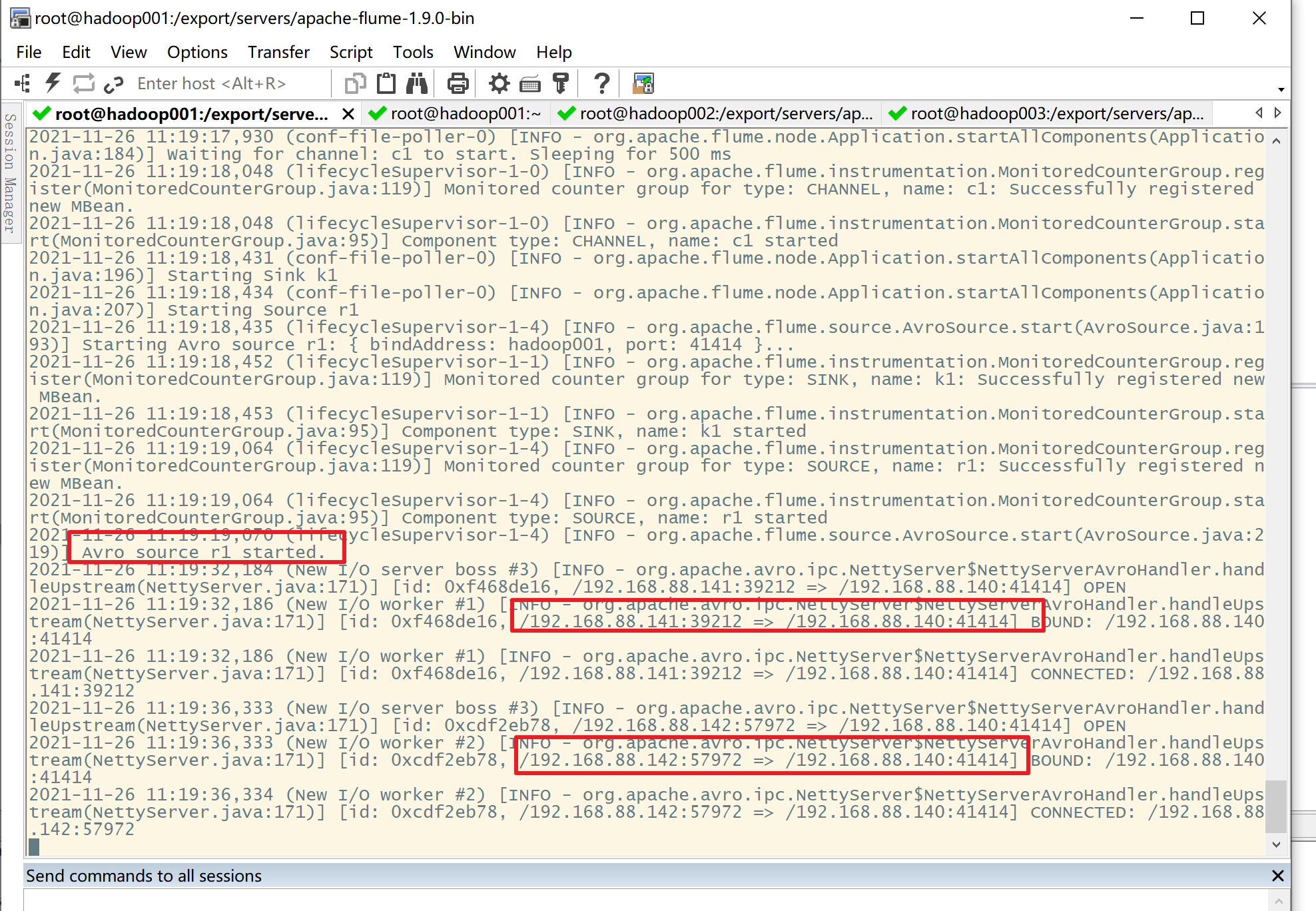Open the Script menu

click(351, 52)
